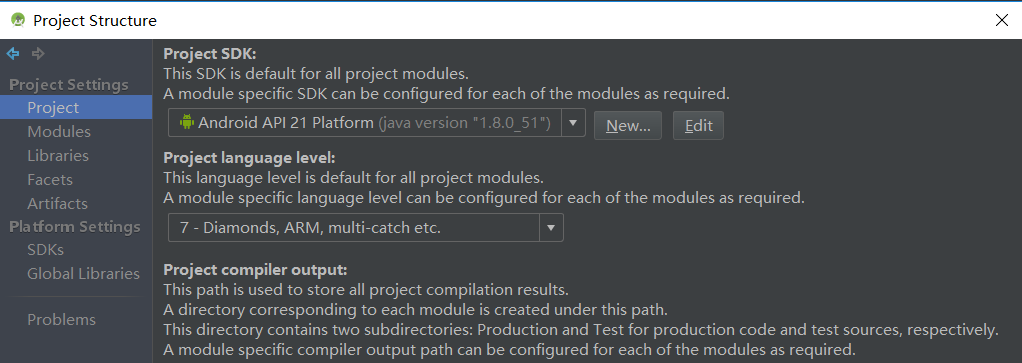Click the back navigation arrow

tap(12, 53)
